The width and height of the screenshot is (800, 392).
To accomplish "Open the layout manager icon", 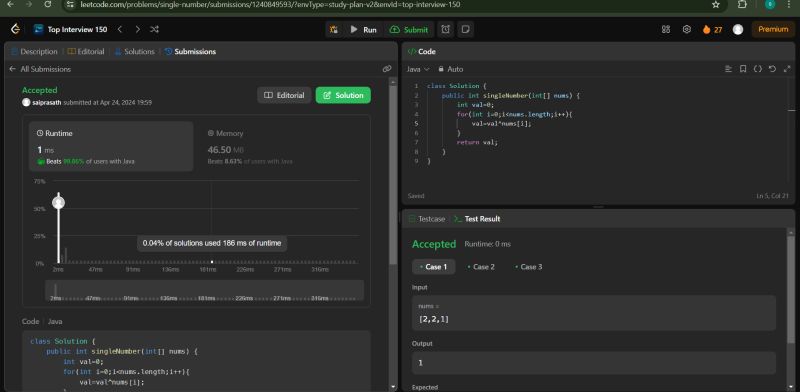I will coord(666,30).
